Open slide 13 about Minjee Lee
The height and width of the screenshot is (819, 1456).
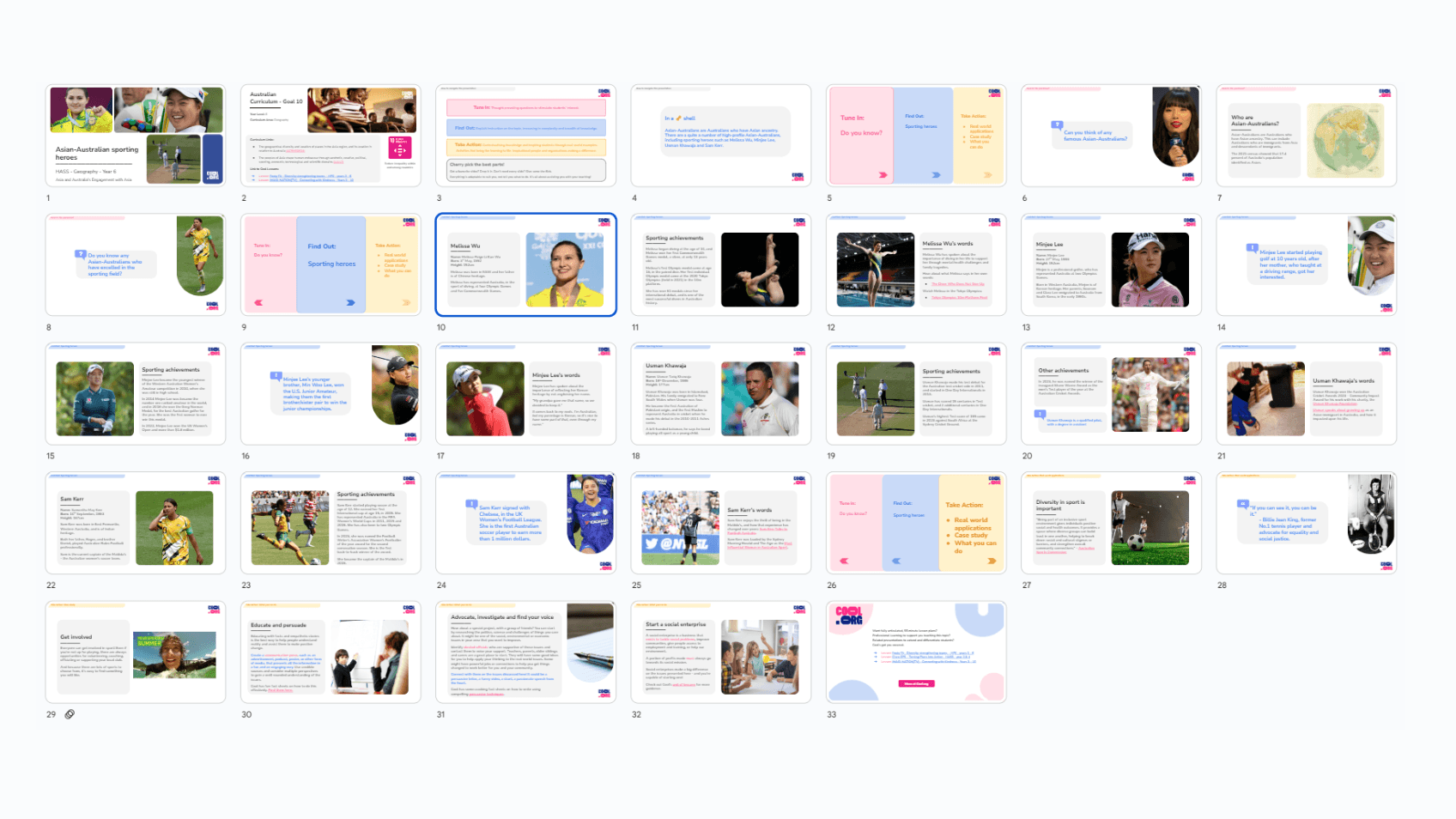pos(1111,264)
